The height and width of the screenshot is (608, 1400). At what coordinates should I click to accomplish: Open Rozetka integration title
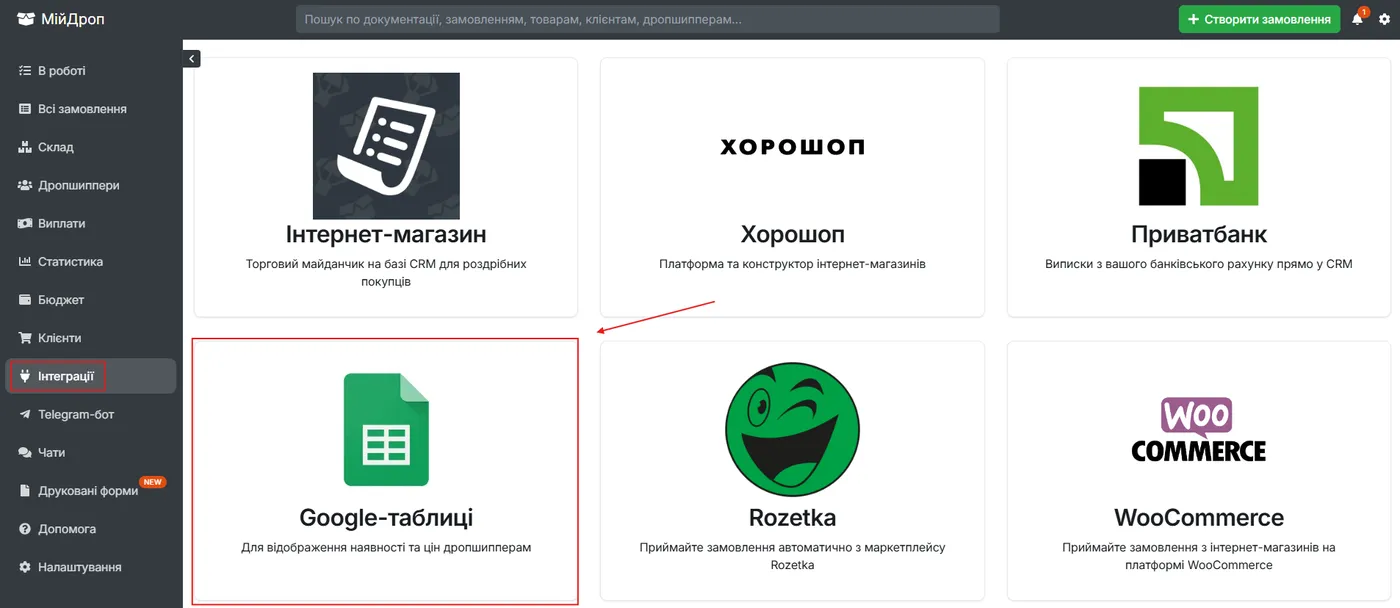click(x=792, y=518)
